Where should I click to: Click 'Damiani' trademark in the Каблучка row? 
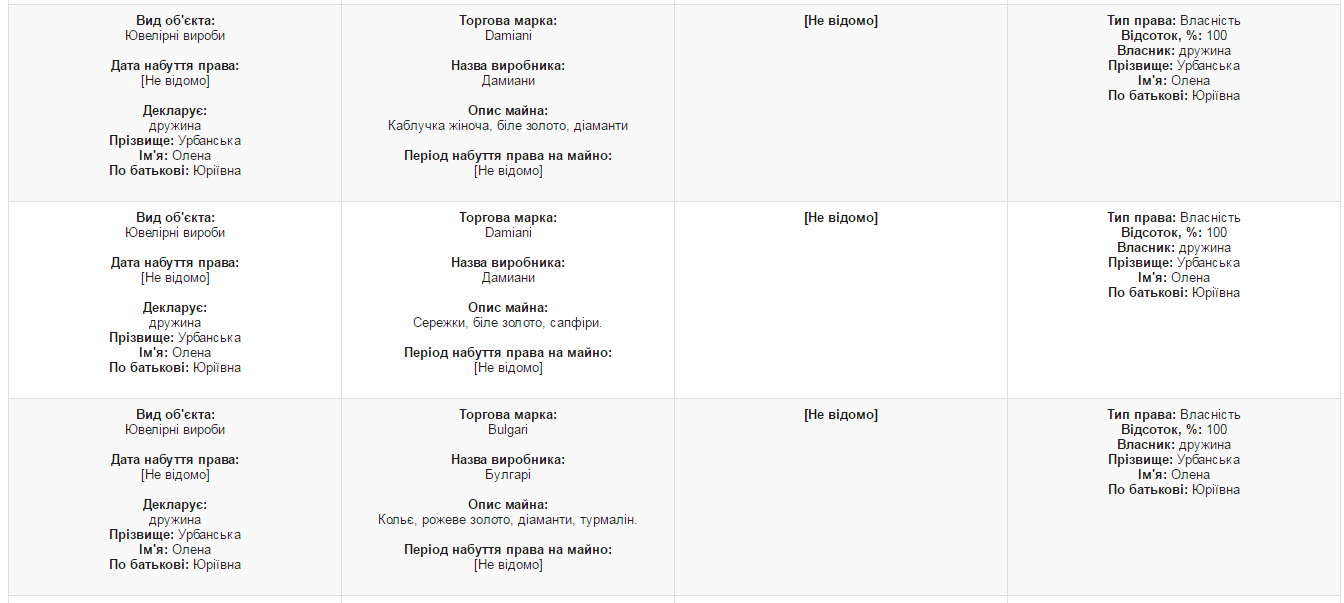pos(508,36)
